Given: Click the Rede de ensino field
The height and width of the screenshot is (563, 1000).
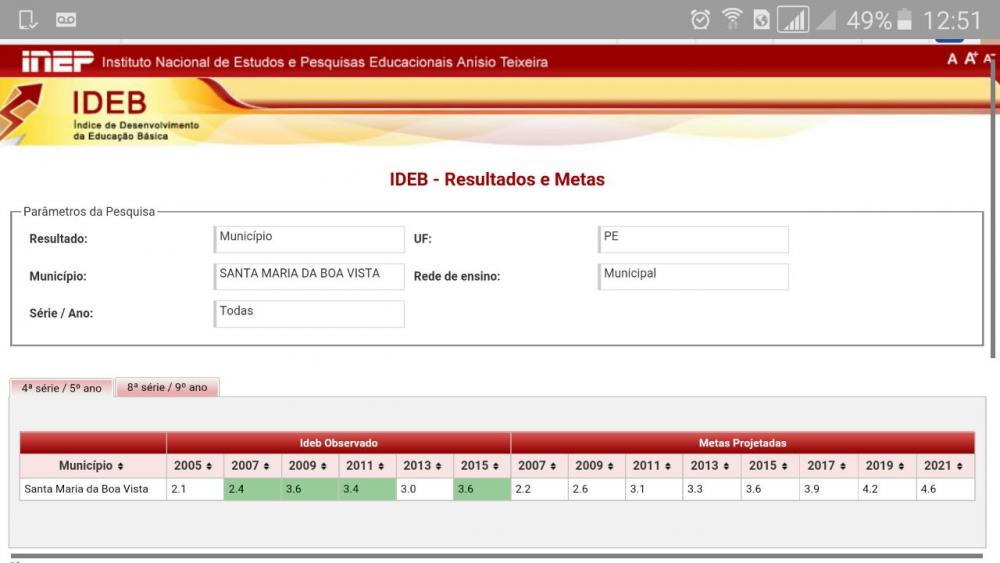Looking at the screenshot, I should [693, 276].
